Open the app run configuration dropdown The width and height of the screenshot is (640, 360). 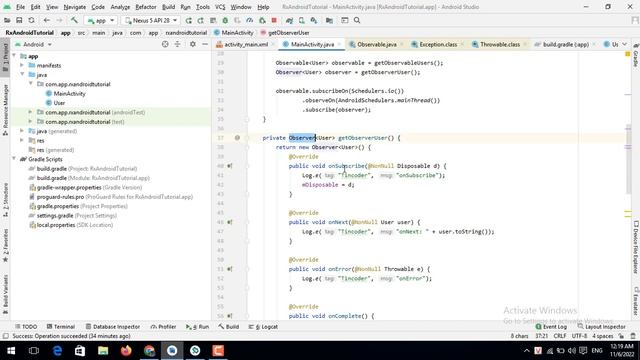[x=101, y=20]
